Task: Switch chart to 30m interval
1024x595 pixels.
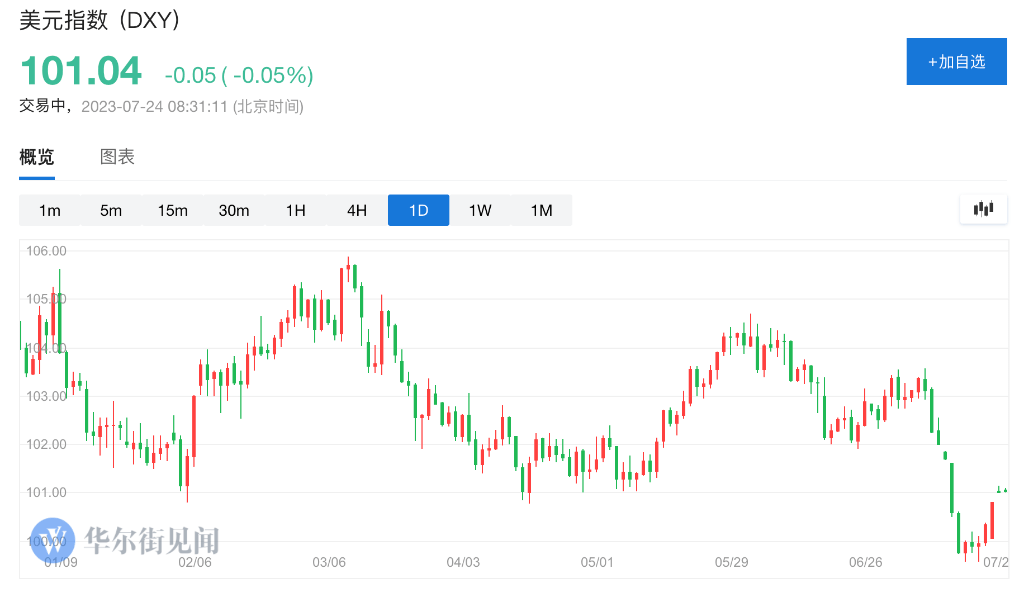Action: 234,210
